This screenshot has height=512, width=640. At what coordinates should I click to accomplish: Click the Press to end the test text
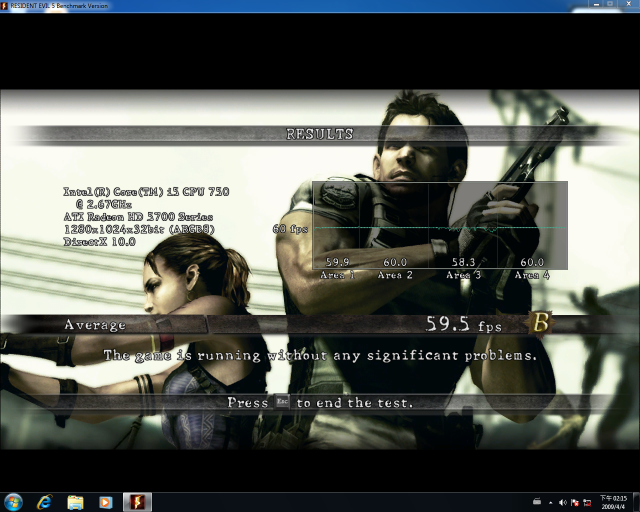320,403
